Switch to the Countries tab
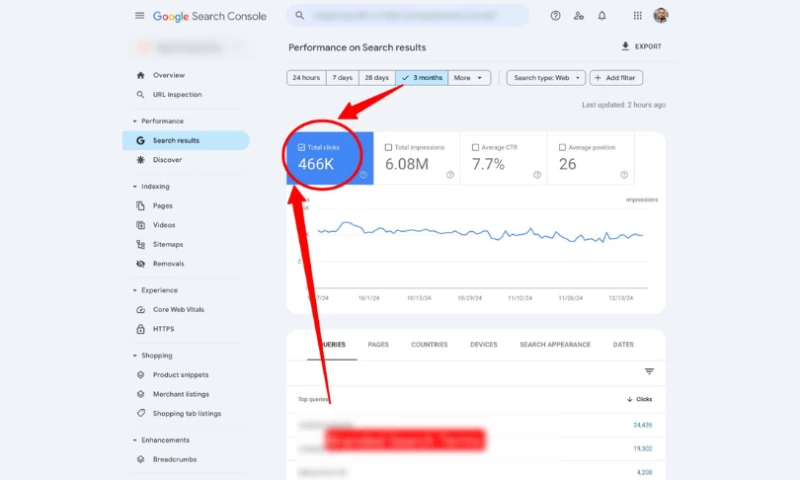Viewport: 800px width, 480px height. pyautogui.click(x=429, y=345)
